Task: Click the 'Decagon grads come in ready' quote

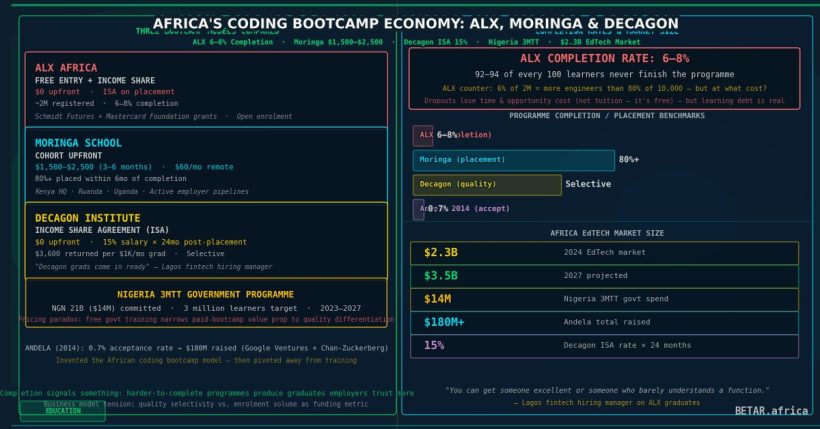Action: click(x=153, y=267)
